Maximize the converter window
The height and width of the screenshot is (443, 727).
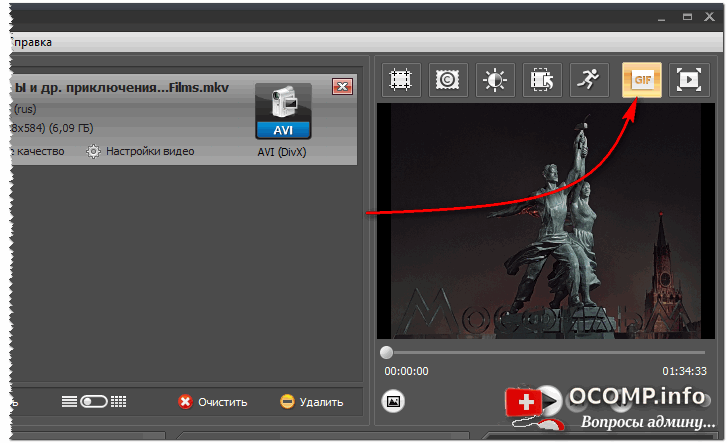point(687,17)
